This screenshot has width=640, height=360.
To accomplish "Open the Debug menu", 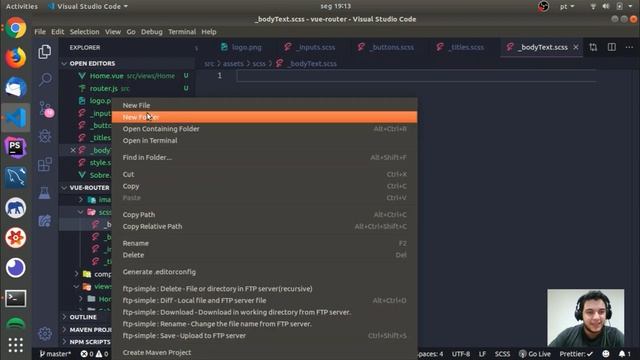I will tap(152, 32).
